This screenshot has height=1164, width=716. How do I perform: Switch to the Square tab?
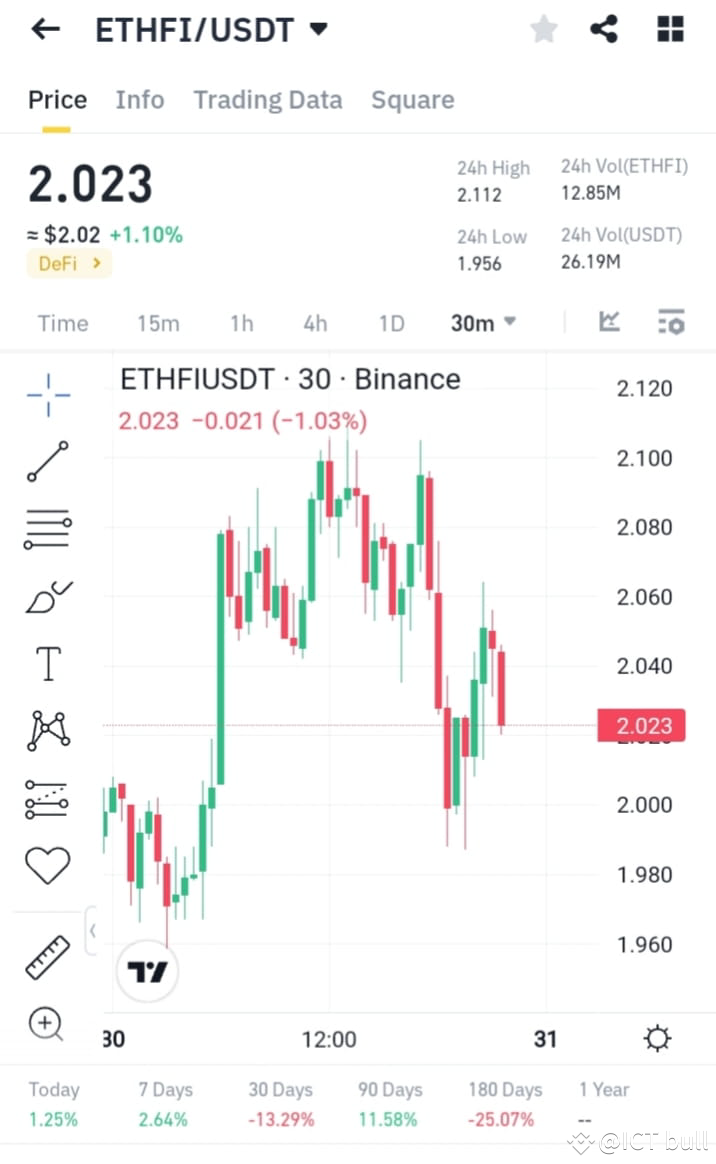[x=412, y=99]
